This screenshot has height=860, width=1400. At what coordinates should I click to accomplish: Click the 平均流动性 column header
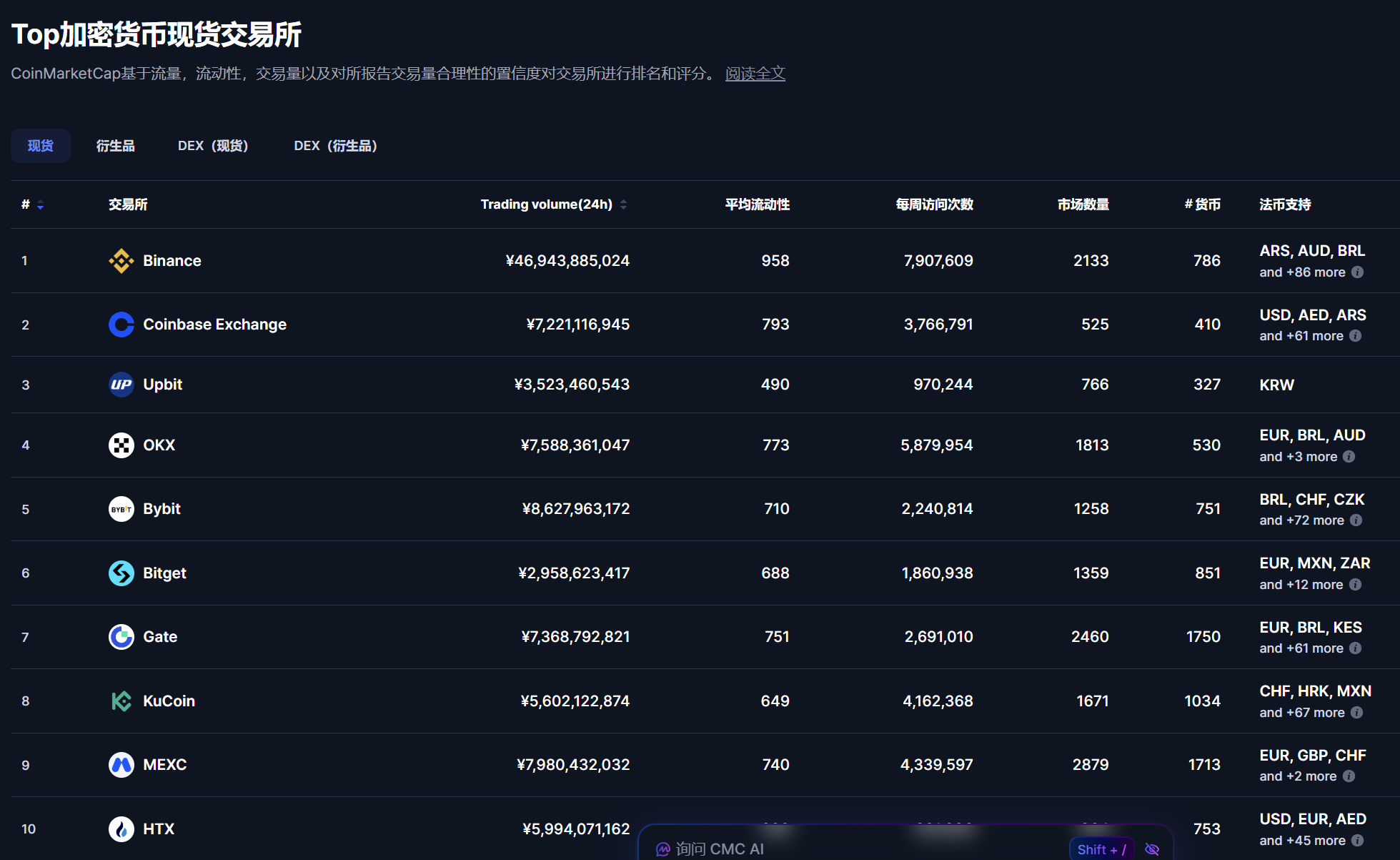[x=758, y=204]
